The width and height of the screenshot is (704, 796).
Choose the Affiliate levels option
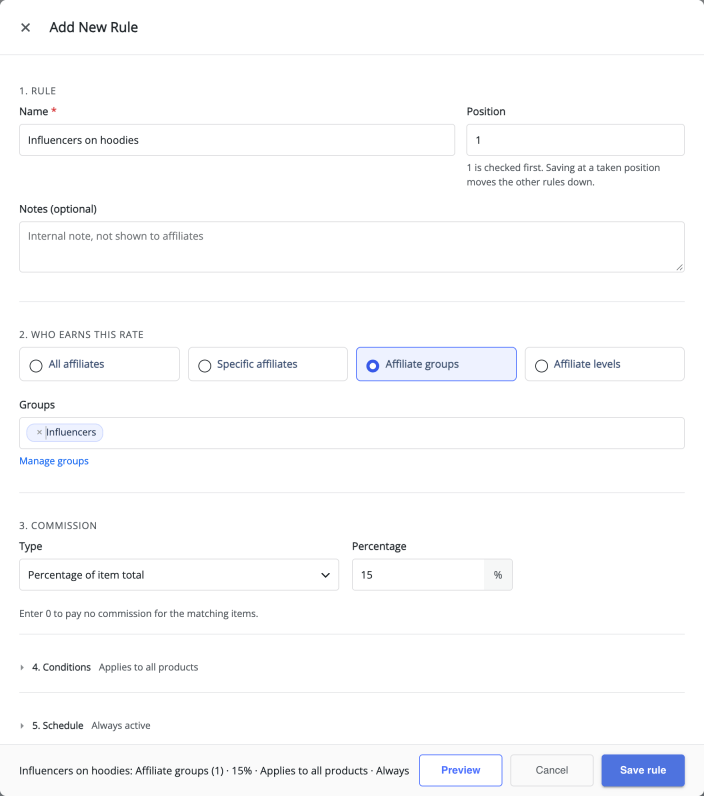605,364
